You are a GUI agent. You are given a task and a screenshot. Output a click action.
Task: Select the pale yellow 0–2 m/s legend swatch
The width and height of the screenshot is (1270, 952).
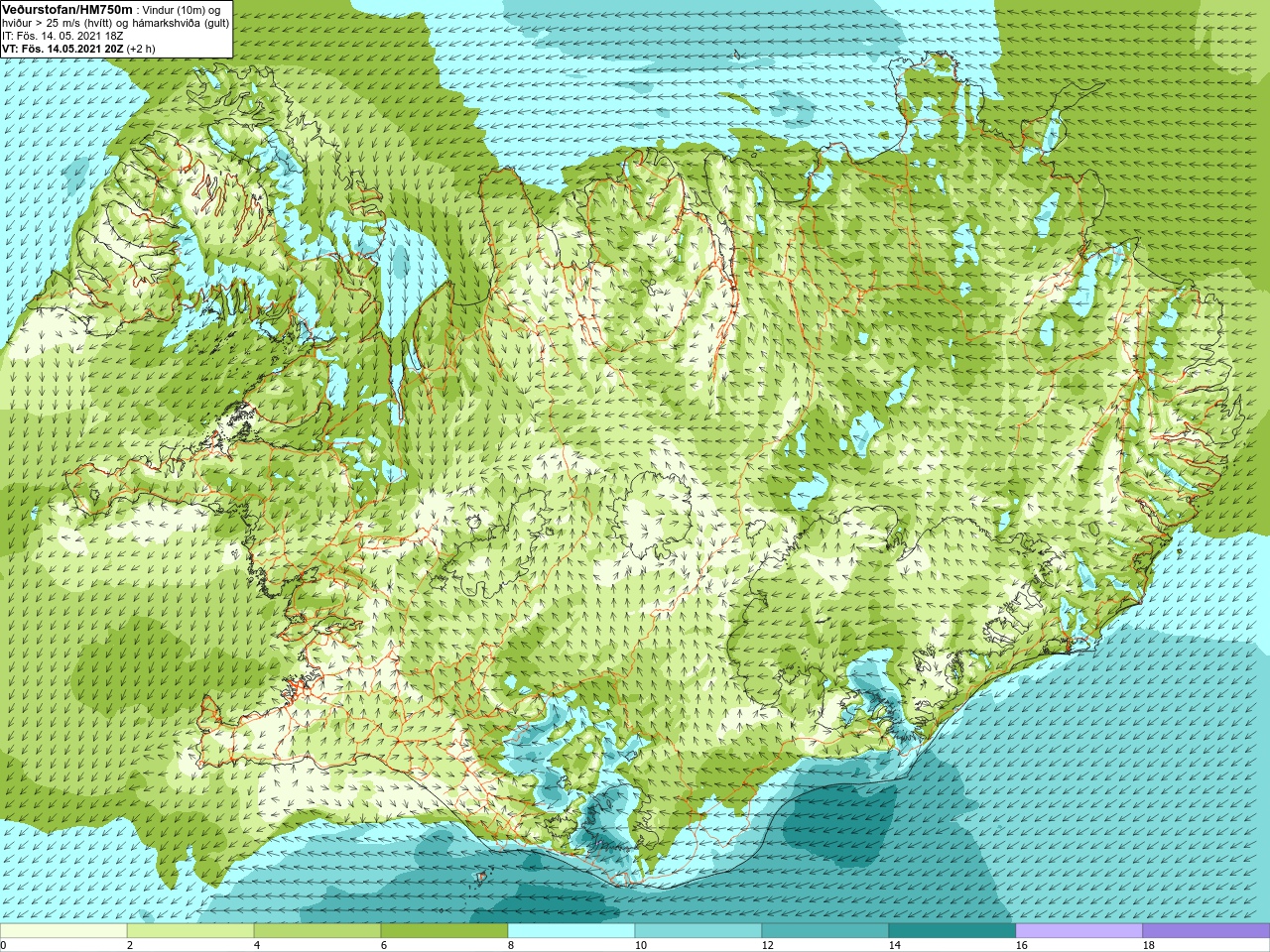click(63, 931)
